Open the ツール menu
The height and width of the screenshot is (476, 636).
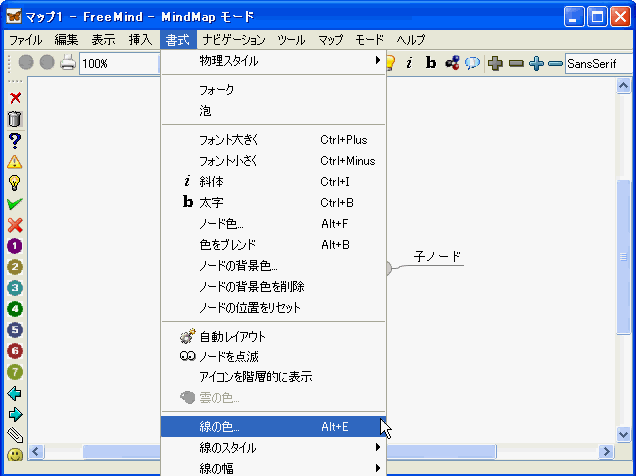(291, 40)
